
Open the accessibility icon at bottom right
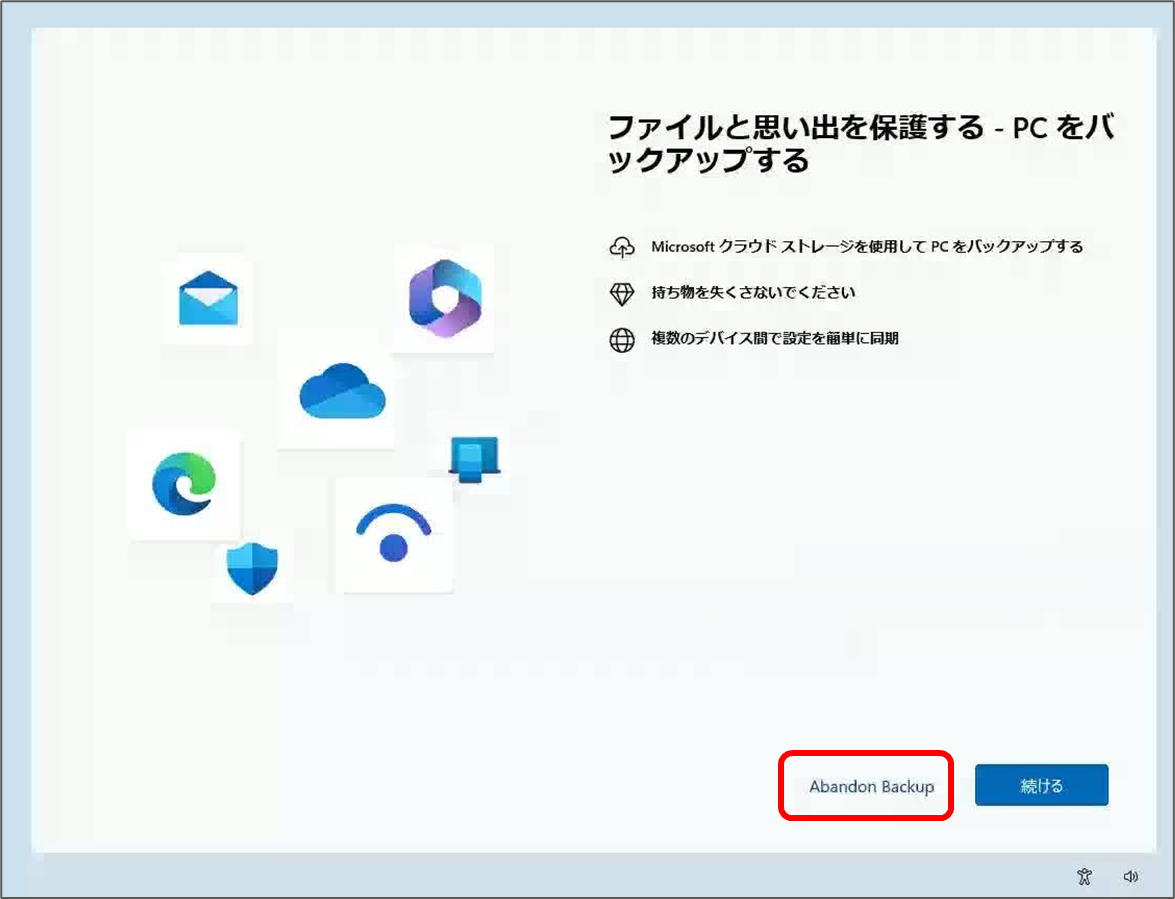point(1084,876)
